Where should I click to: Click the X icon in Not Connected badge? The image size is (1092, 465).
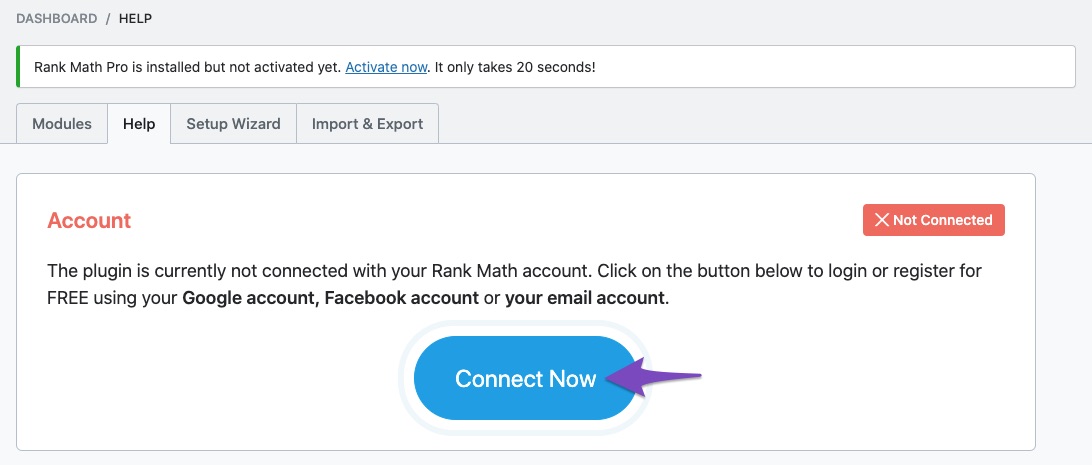coord(881,220)
